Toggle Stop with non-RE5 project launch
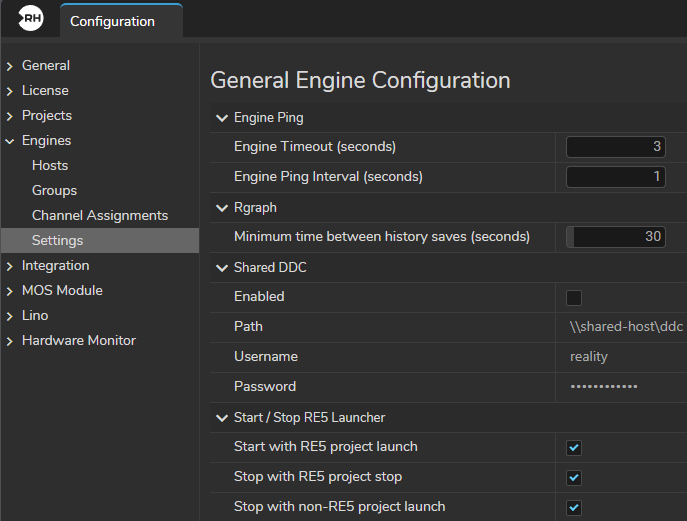Image resolution: width=687 pixels, height=521 pixels. (574, 507)
